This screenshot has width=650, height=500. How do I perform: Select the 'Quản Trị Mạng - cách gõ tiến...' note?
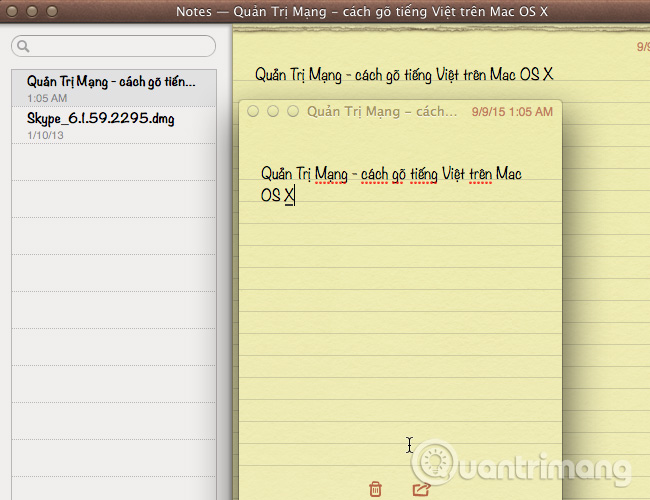(x=114, y=88)
